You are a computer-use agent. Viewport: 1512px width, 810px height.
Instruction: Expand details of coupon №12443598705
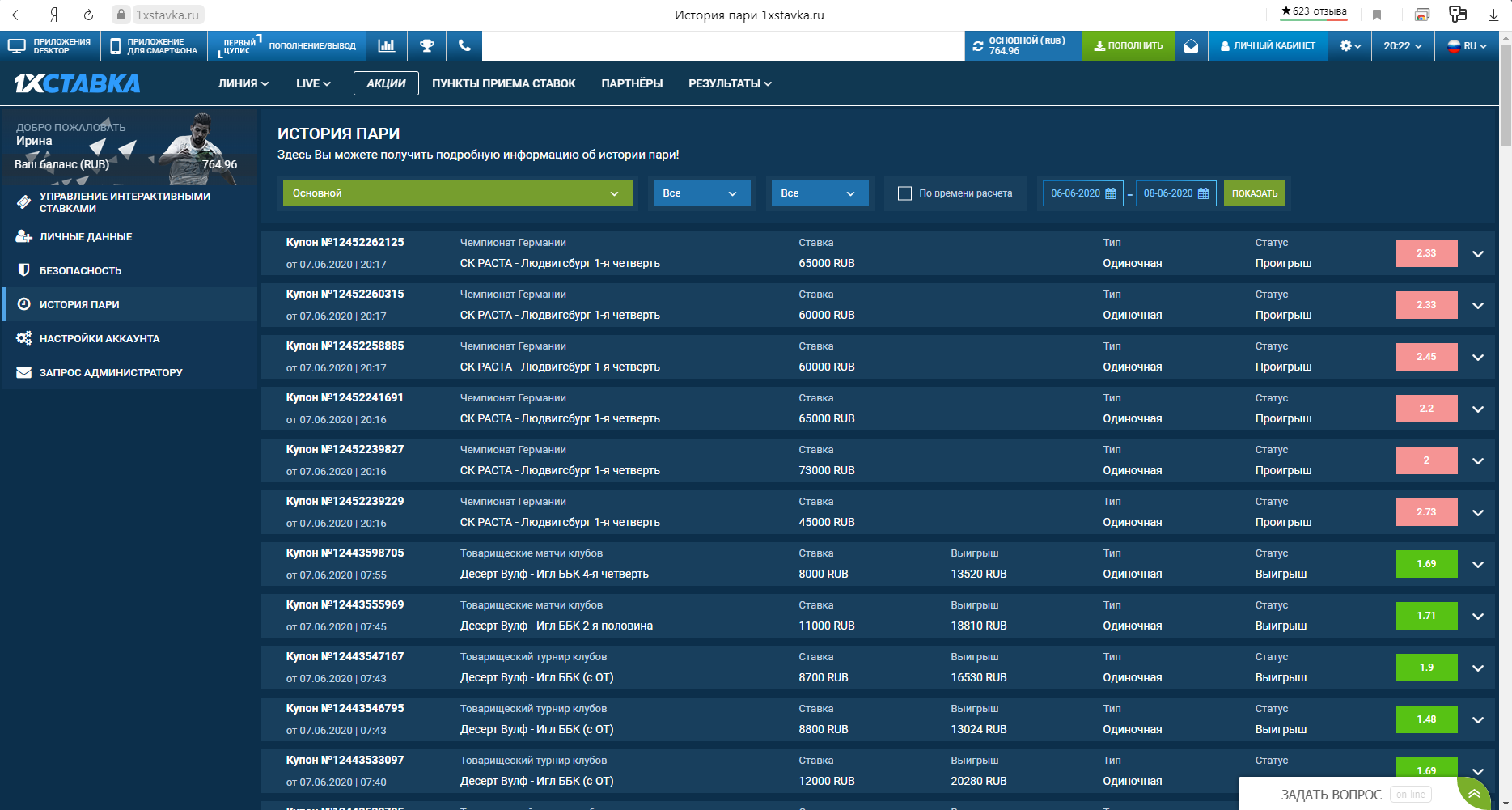(1478, 565)
